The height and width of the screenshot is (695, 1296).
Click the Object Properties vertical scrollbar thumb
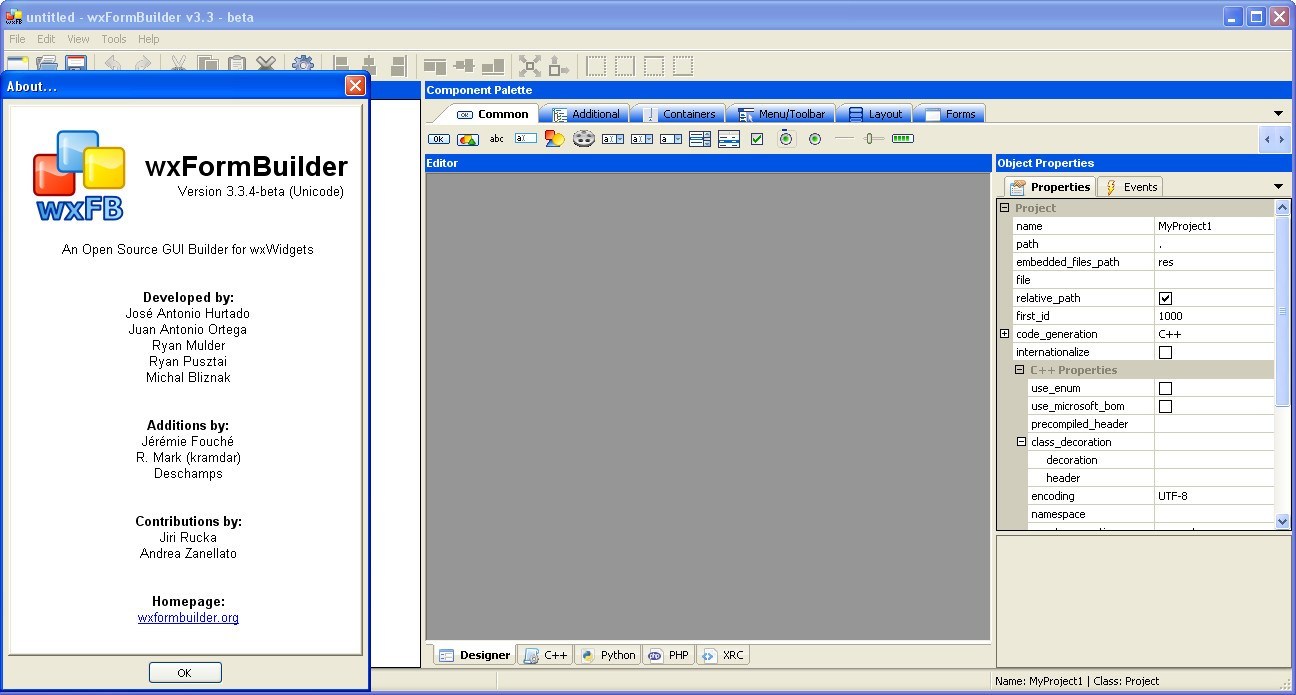[1283, 312]
